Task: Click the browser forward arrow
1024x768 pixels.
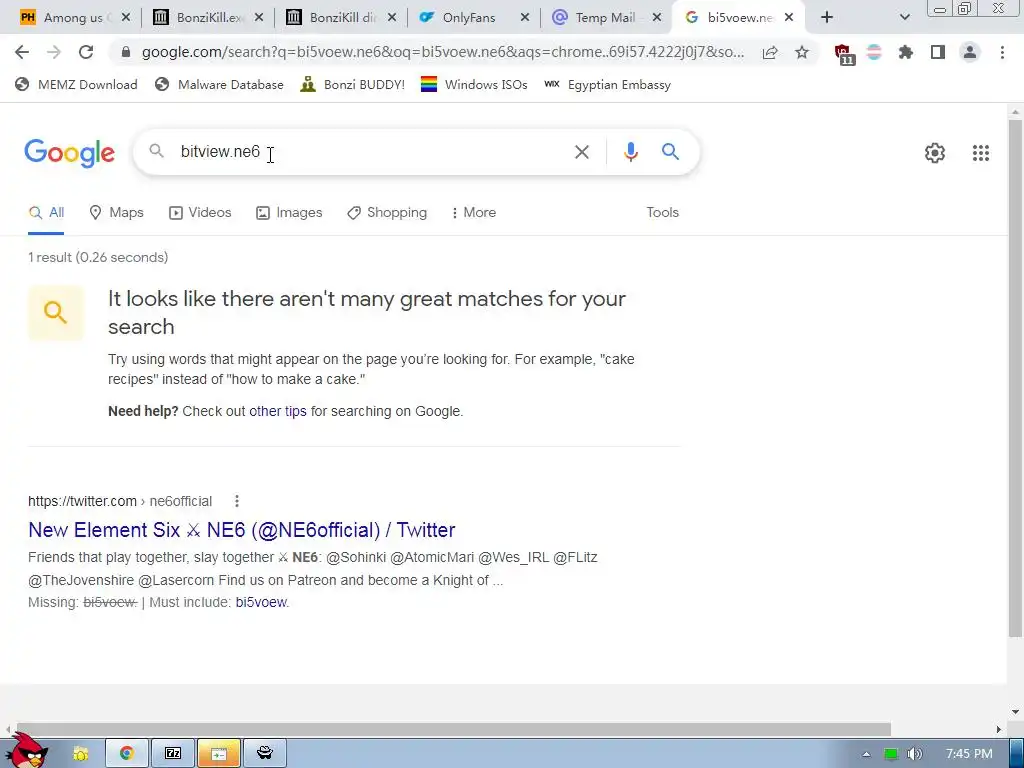Action: 54,52
